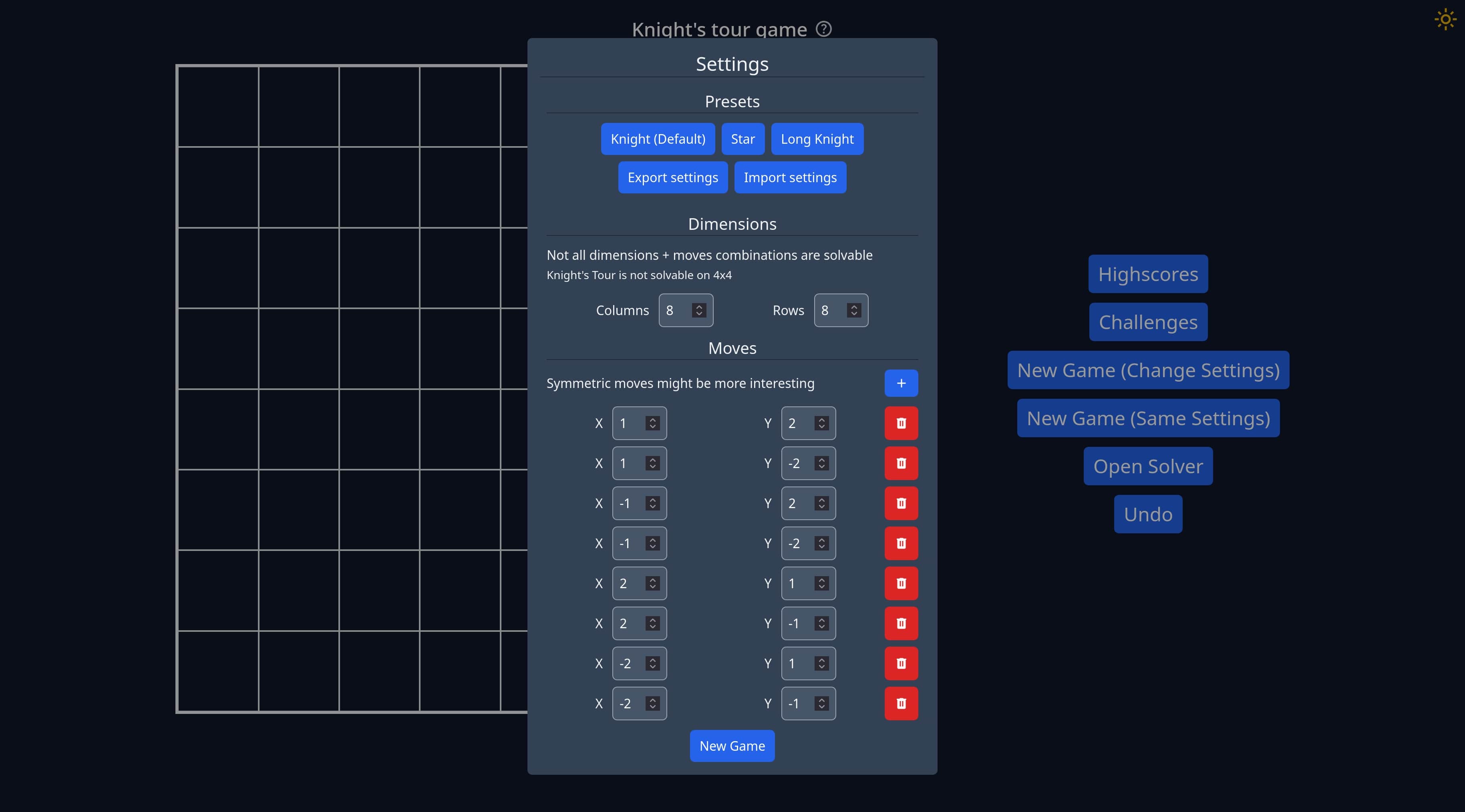Screen dimensions: 1465x812
Task: Open Challenges
Action: point(1148,322)
